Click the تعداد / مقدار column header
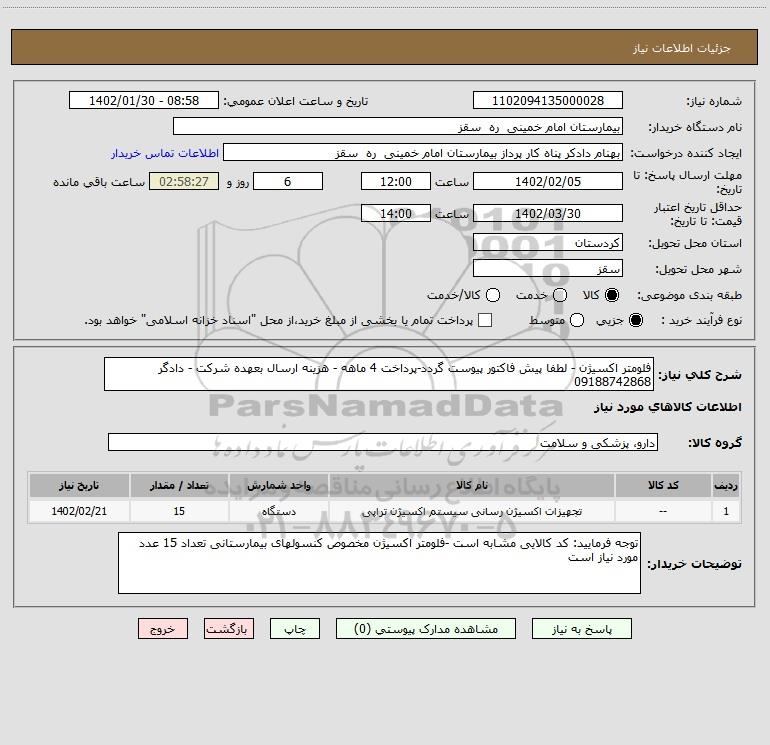The width and height of the screenshot is (770, 745). [179, 485]
